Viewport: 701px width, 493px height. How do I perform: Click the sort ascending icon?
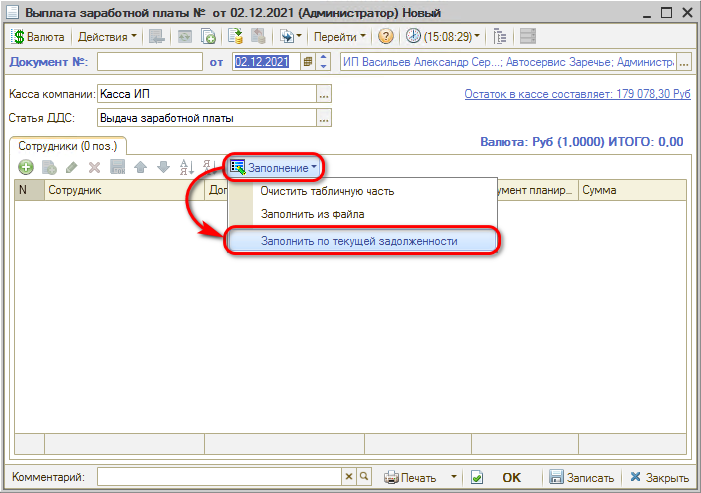point(184,167)
